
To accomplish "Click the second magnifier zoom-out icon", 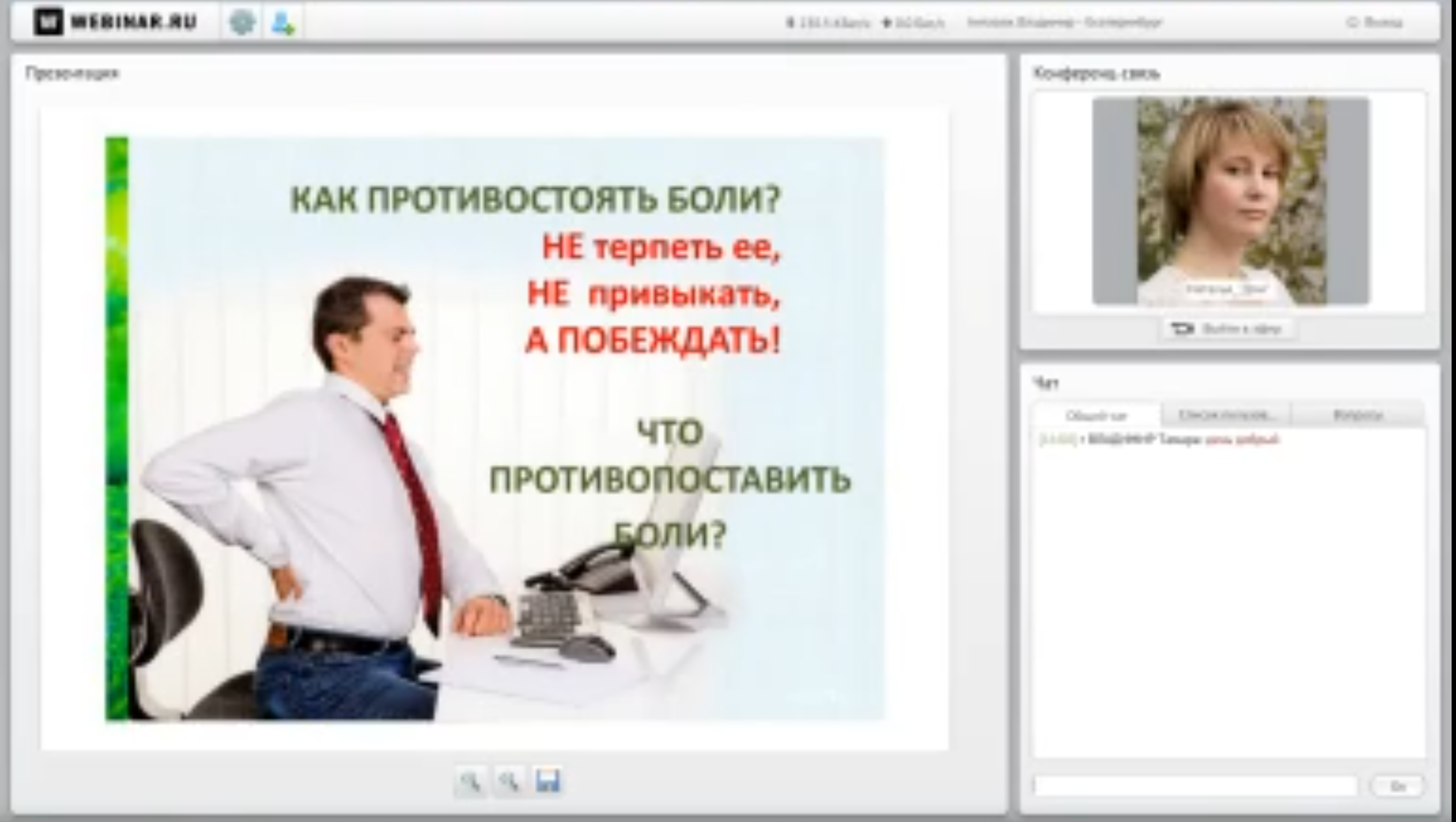I will 509,782.
